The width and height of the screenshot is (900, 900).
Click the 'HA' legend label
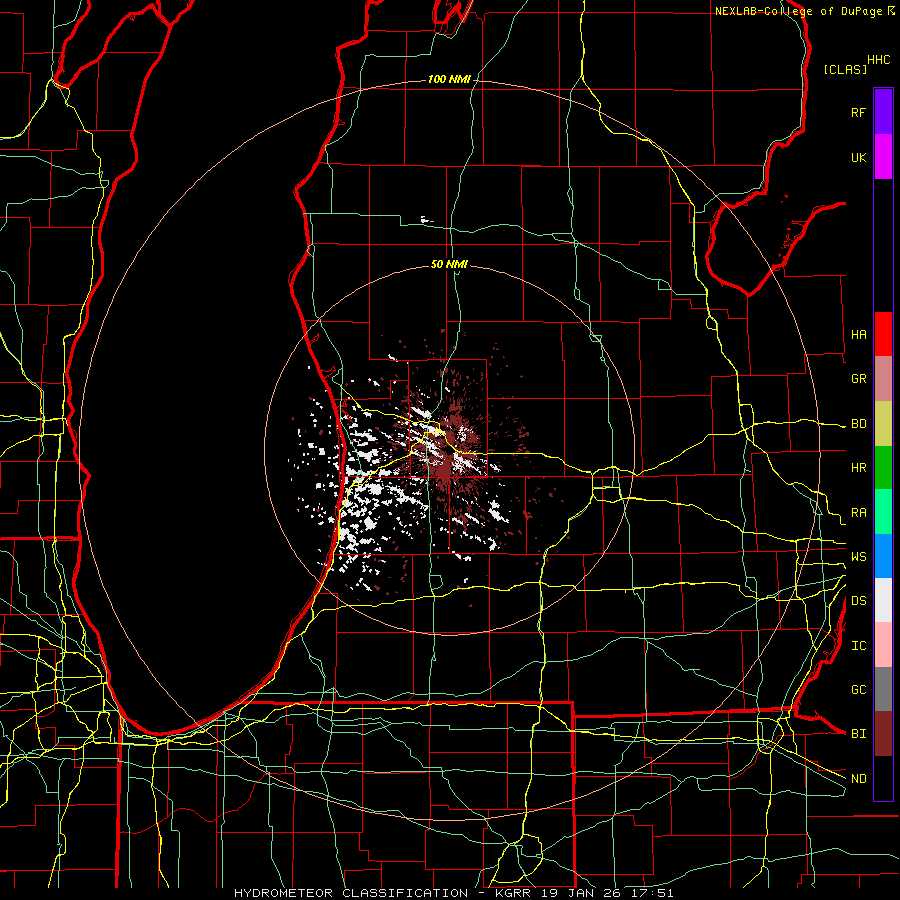coord(858,334)
